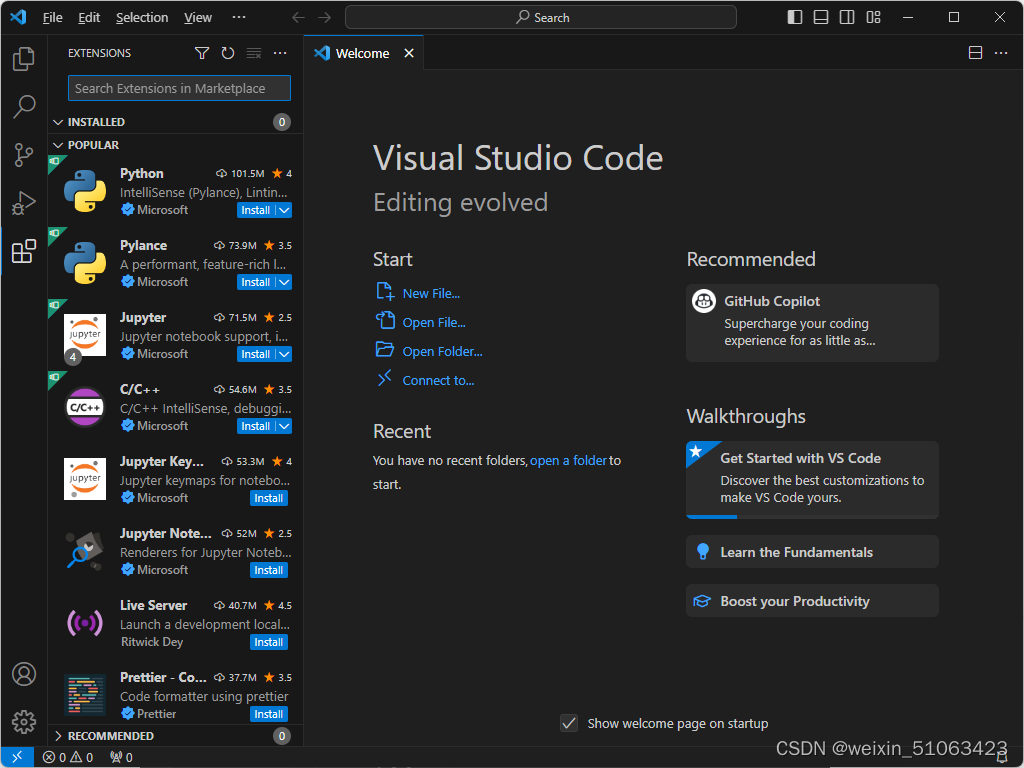Filter extensions using the funnel icon
Image resolution: width=1024 pixels, height=768 pixels.
pyautogui.click(x=202, y=53)
